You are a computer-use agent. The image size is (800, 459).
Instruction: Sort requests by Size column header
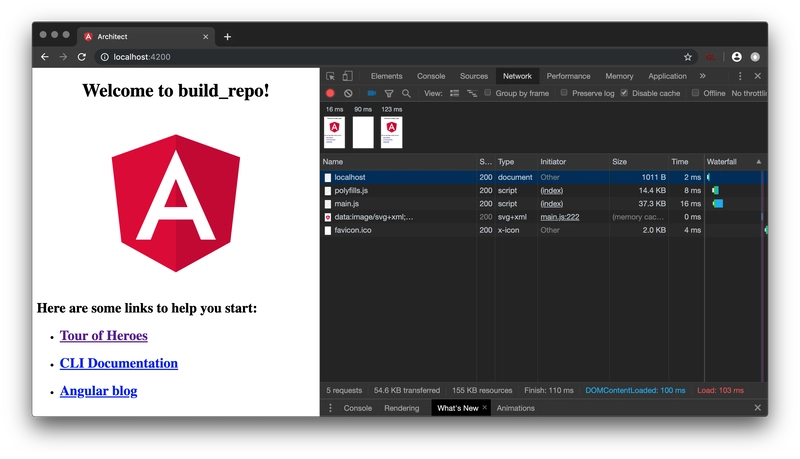tap(638, 162)
